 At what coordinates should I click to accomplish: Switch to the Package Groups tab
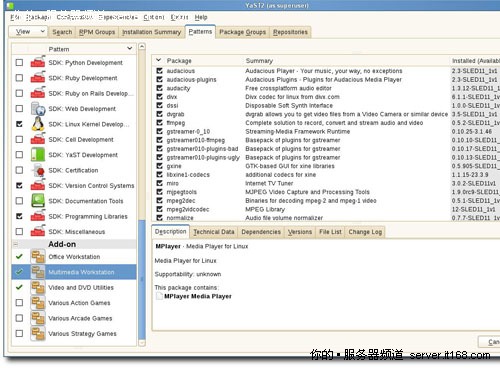click(x=242, y=32)
